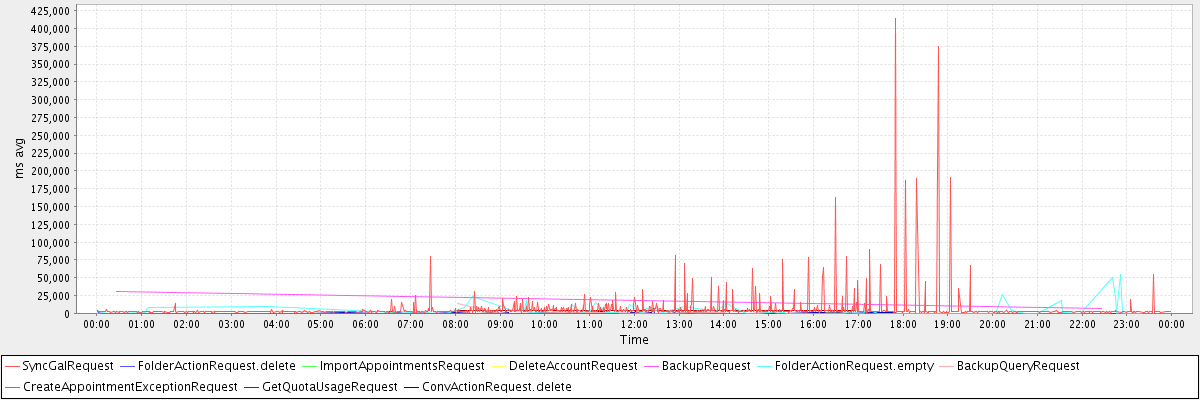Select FolderActionRequest.empty in the legend
Image resolution: width=1200 pixels, height=400 pixels.
point(857,366)
